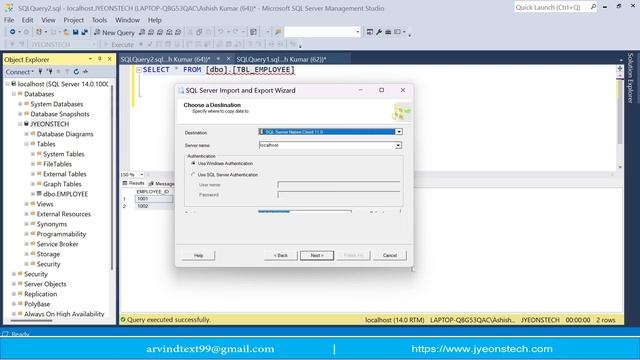This screenshot has width=640, height=360.
Task: Select Use Windows Authentication radio
Action: click(x=193, y=163)
